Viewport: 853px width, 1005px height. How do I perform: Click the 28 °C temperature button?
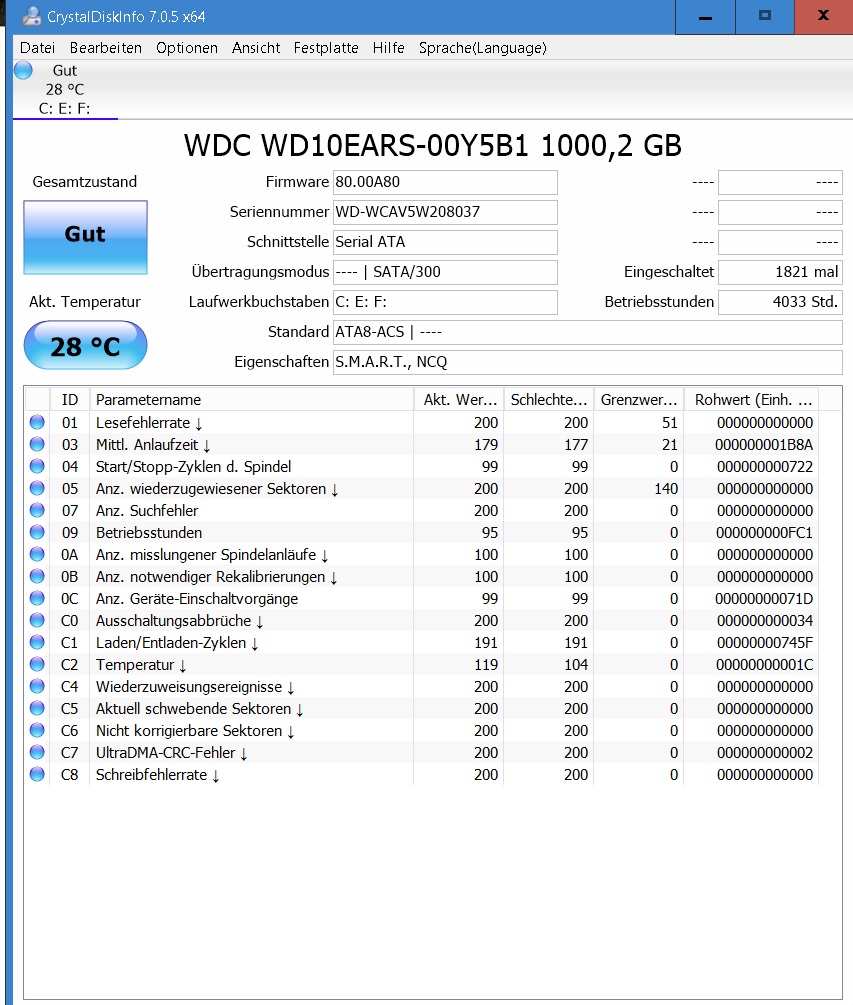(x=85, y=345)
